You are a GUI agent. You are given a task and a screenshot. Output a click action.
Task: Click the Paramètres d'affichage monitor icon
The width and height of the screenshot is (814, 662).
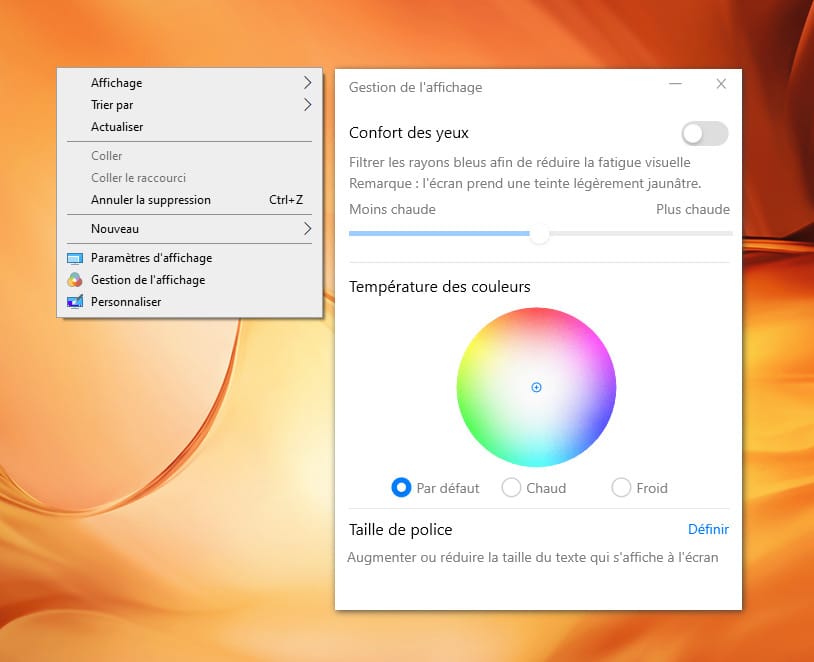pos(75,258)
